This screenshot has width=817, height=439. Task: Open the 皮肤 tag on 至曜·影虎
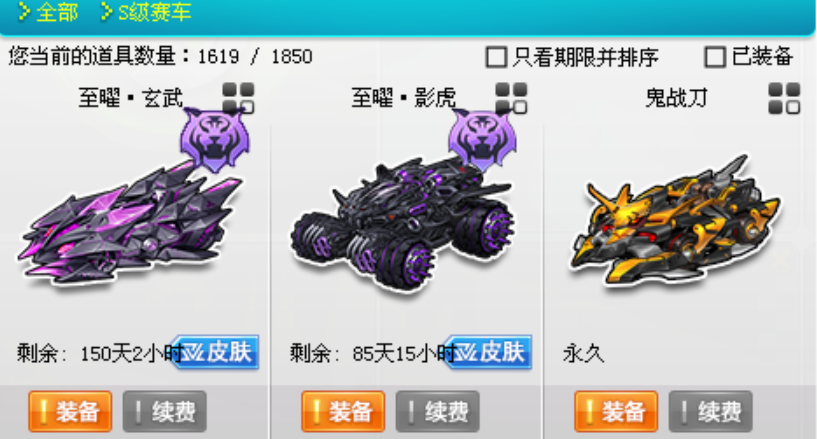point(488,353)
